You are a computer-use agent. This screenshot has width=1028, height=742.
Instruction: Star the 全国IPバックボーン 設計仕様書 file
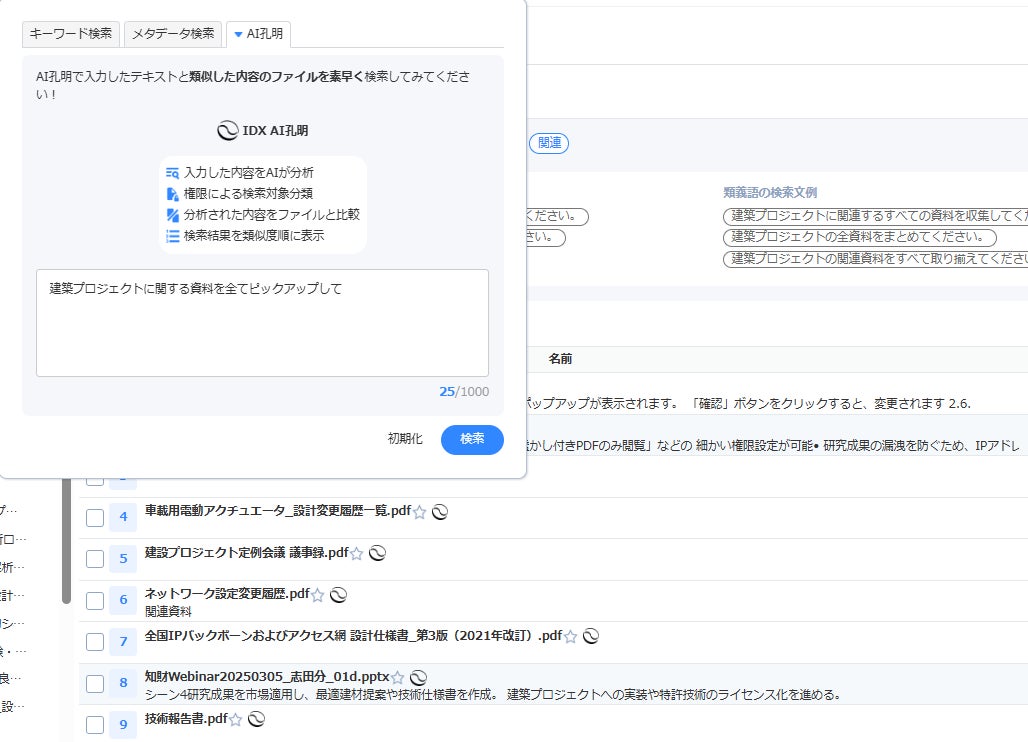coord(570,636)
